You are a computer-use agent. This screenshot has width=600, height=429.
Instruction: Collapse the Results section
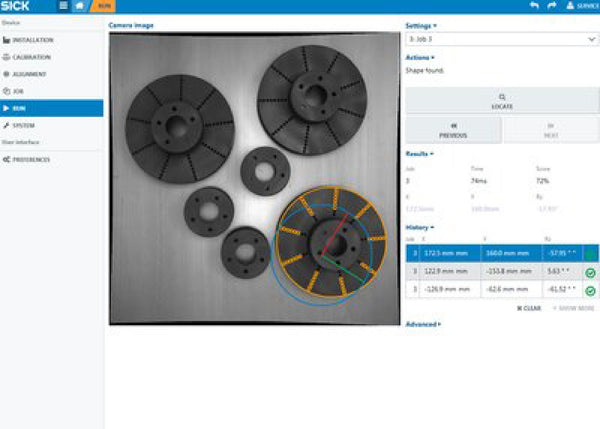tap(419, 154)
